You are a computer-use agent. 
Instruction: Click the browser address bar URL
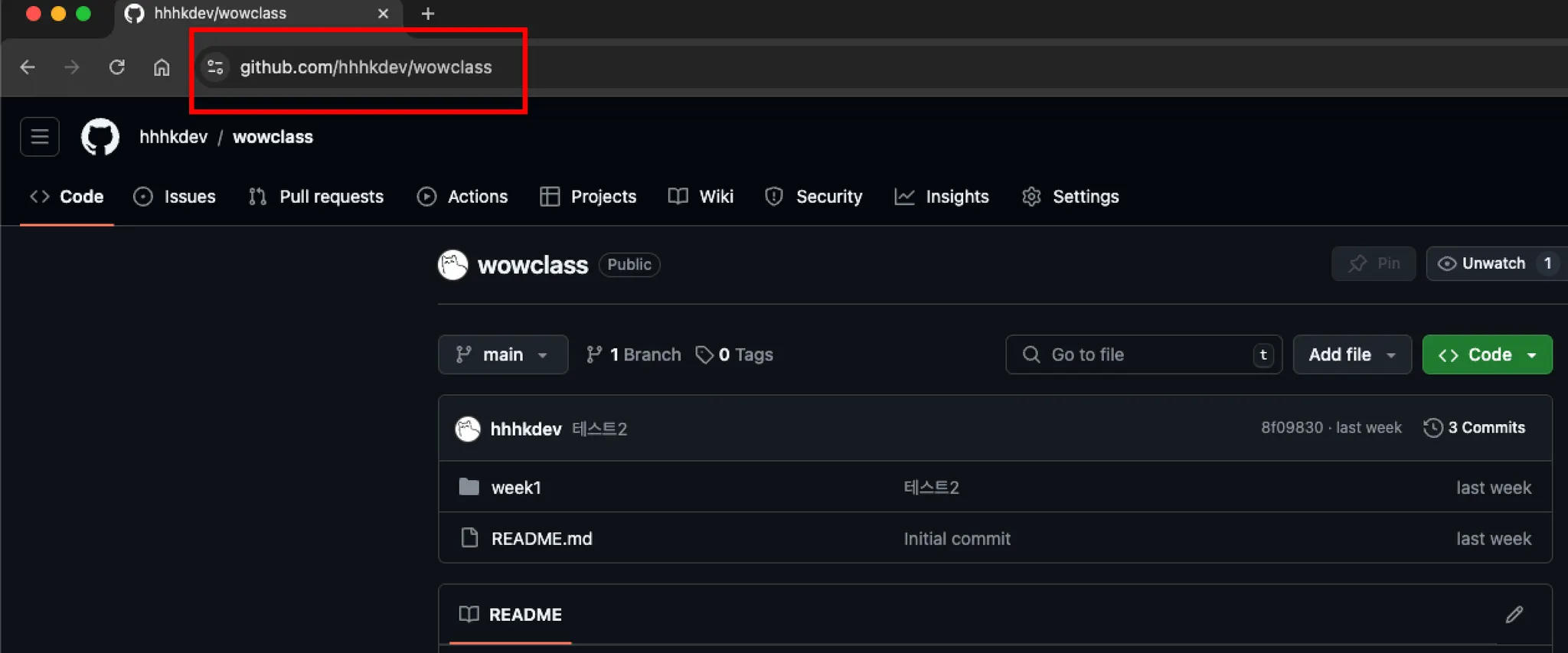pyautogui.click(x=366, y=67)
